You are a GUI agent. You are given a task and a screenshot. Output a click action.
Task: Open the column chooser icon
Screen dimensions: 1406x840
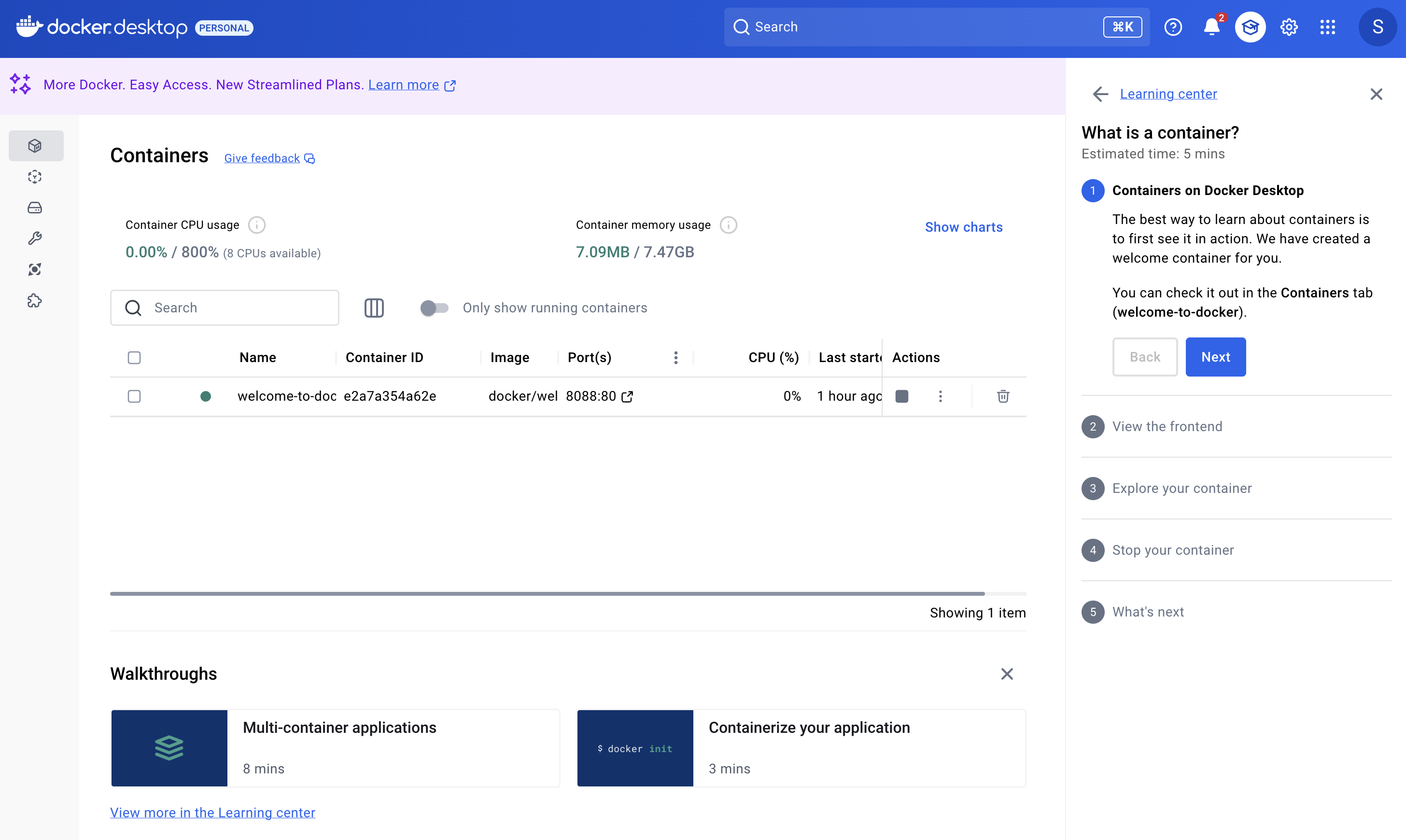[374, 308]
